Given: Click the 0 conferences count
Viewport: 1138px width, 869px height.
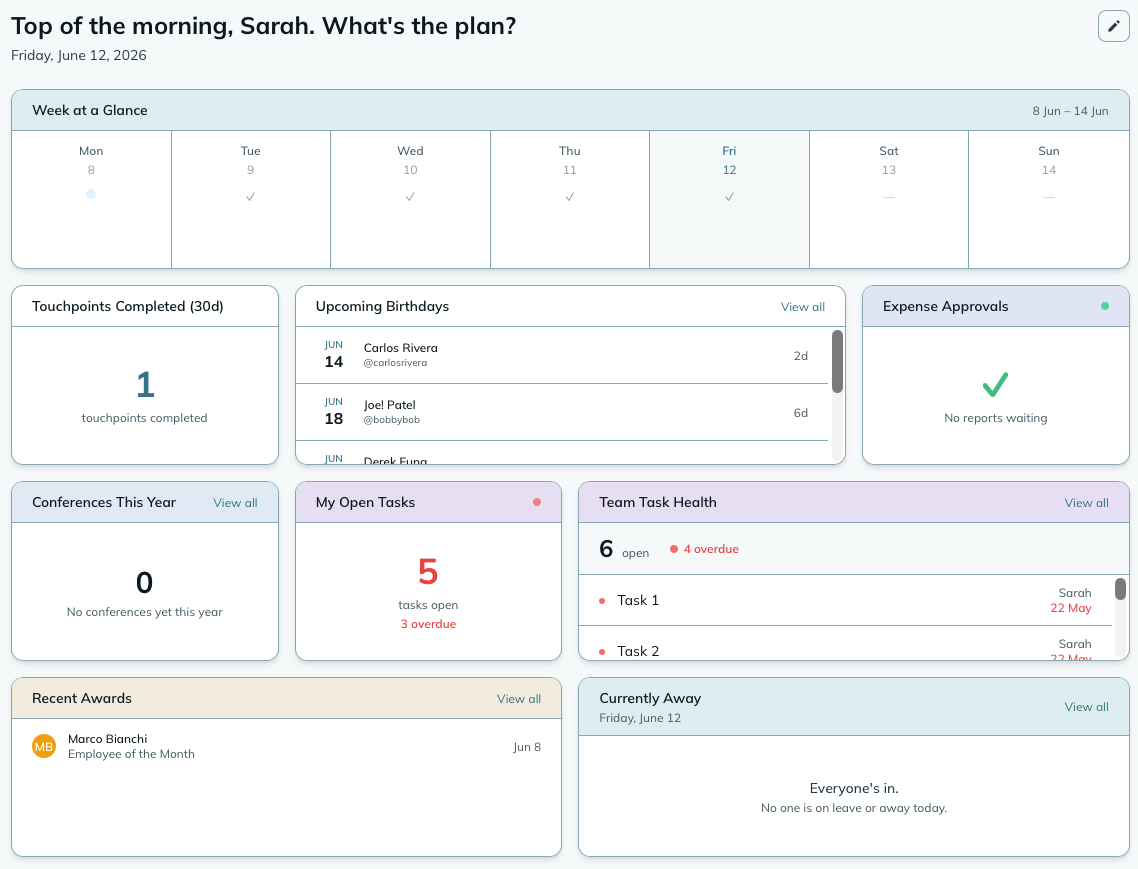Looking at the screenshot, I should [x=144, y=582].
